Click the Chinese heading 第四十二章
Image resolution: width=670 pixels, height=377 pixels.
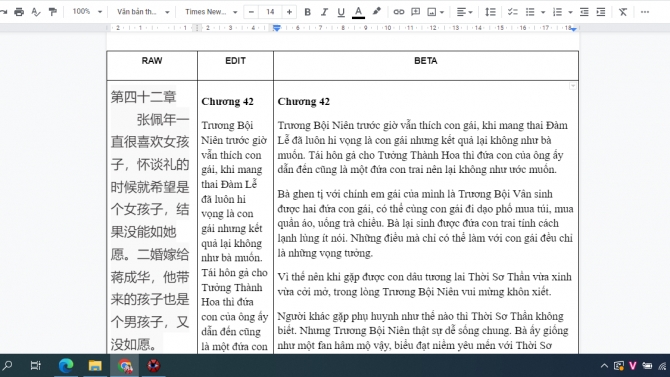143,97
